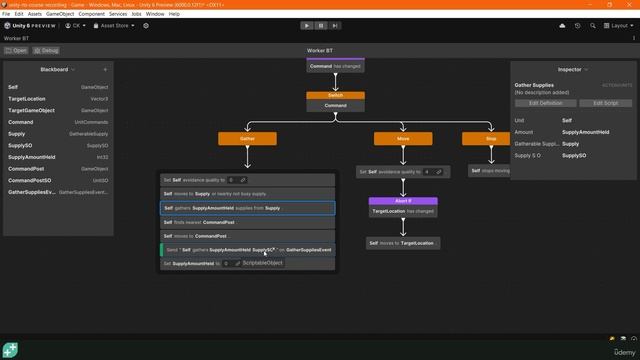Select the Stop branch node

coord(486,138)
